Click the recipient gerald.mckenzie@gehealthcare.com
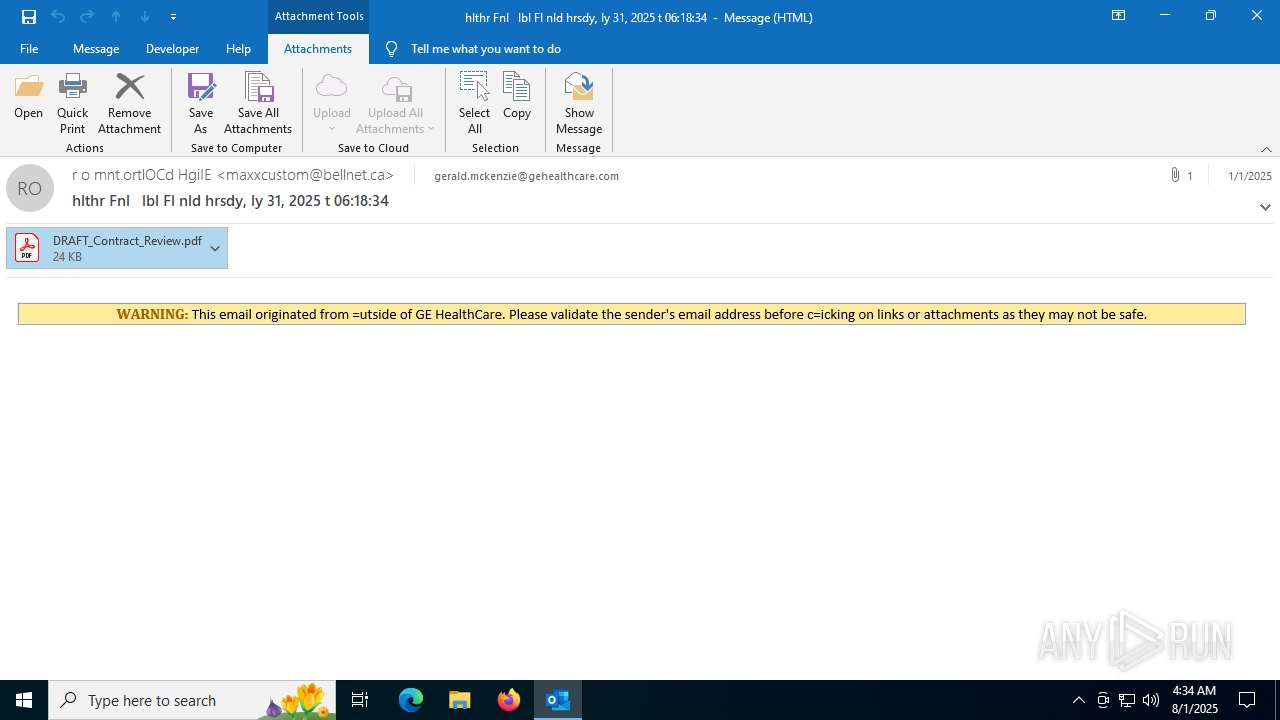This screenshot has height=720, width=1280. (x=526, y=176)
